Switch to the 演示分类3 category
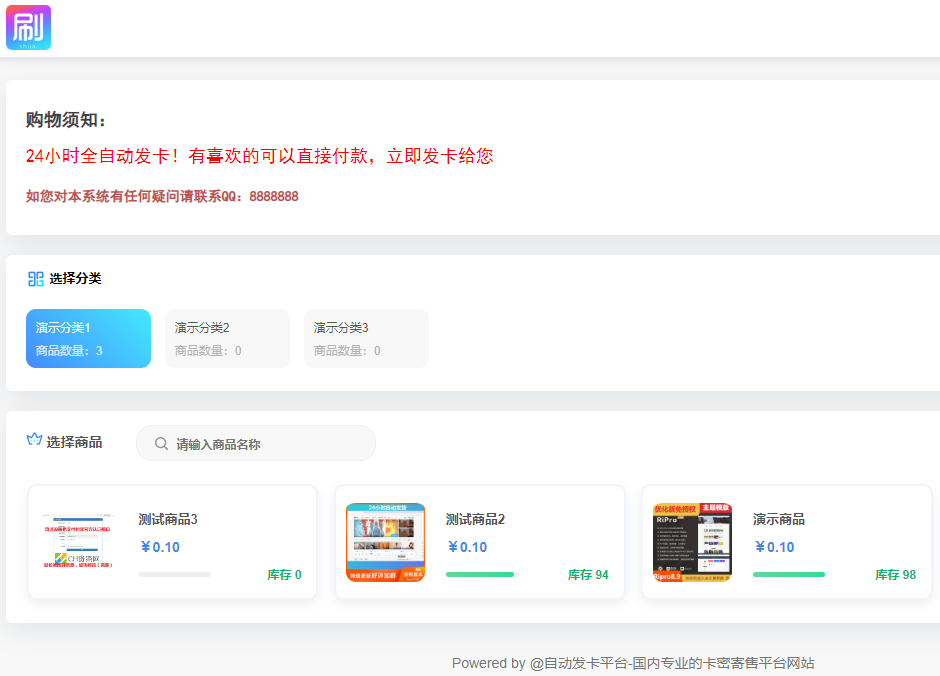 pos(366,338)
